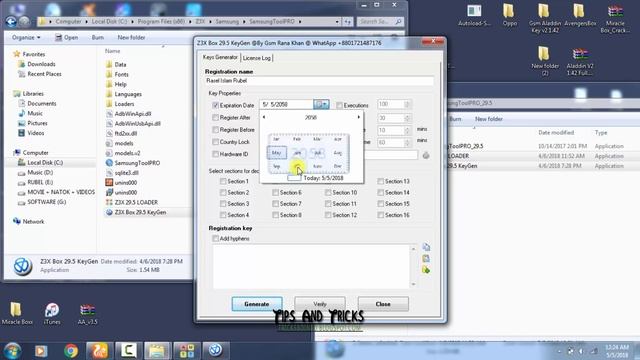Select the SamsungToolPRO application file

tap(137, 163)
